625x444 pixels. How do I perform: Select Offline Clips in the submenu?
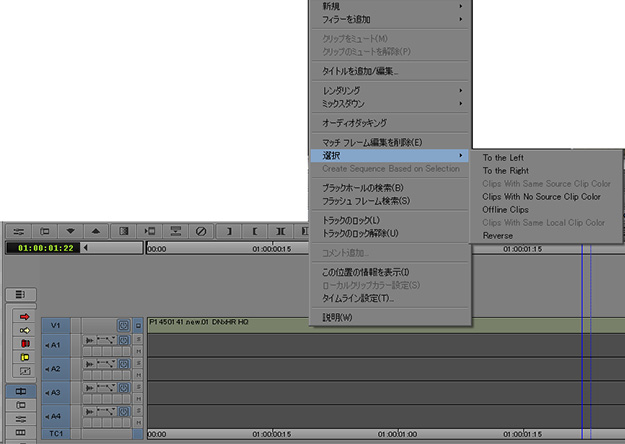[546, 210]
